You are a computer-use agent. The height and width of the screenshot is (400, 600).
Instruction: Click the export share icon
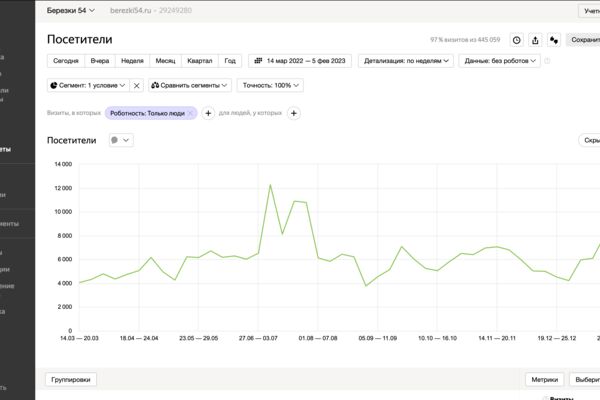tap(535, 40)
